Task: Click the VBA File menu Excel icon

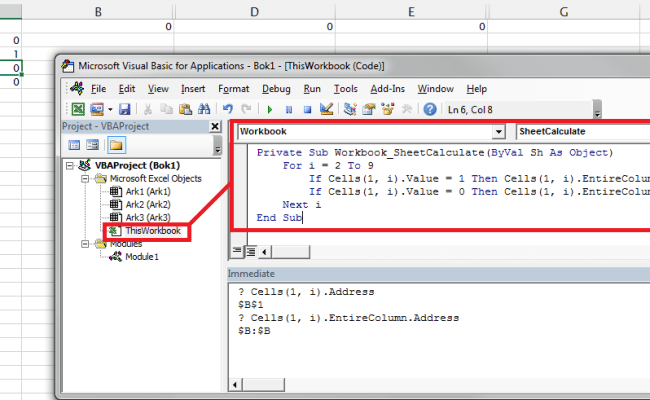Action: pyautogui.click(x=77, y=88)
